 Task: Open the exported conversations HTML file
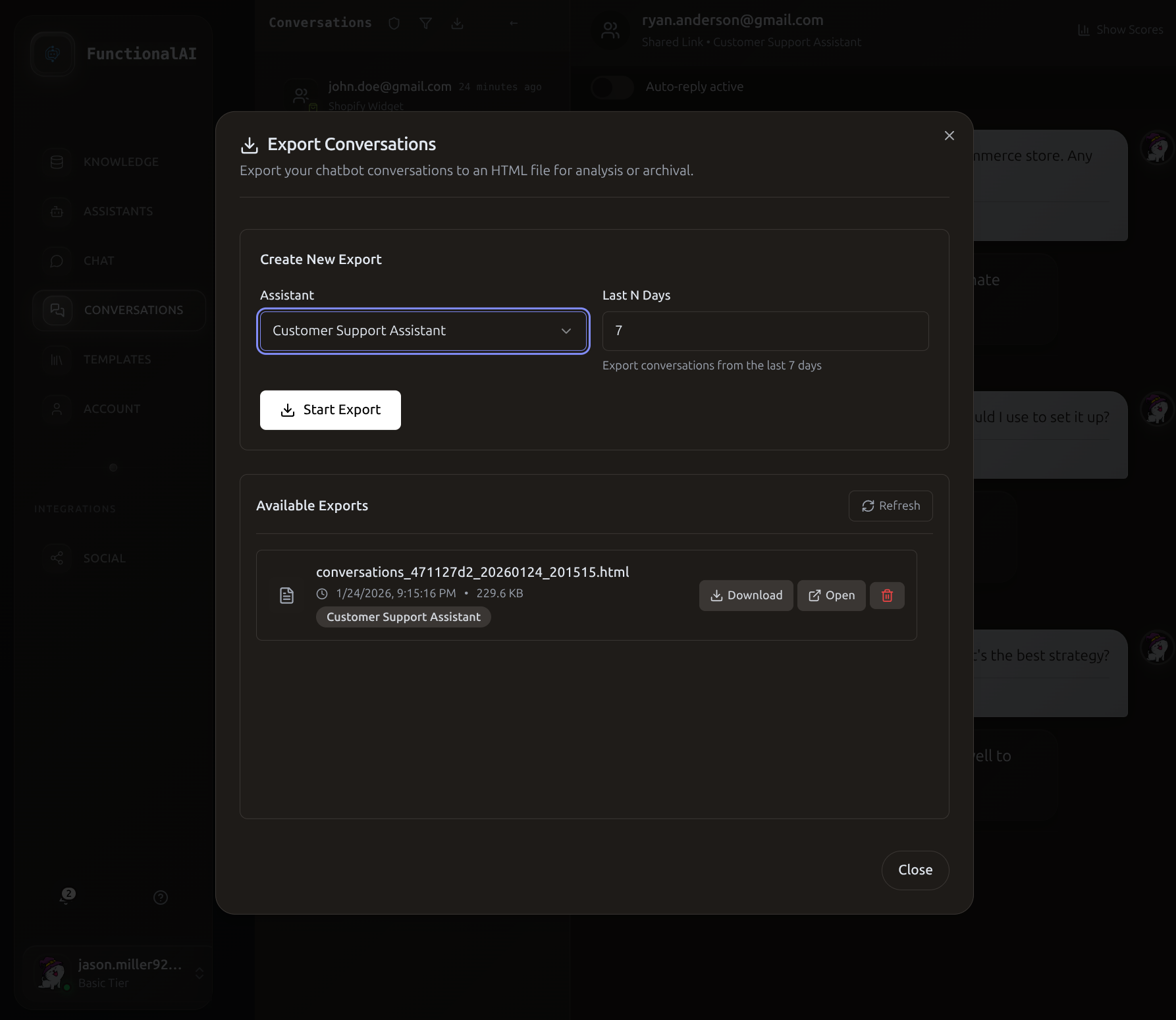831,595
